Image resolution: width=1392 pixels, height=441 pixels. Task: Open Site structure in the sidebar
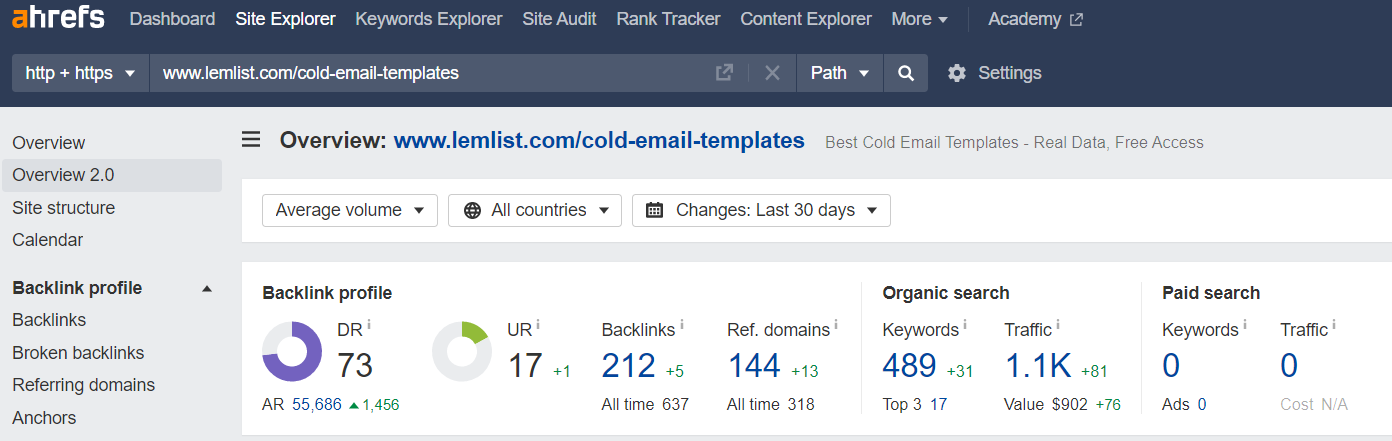click(64, 208)
